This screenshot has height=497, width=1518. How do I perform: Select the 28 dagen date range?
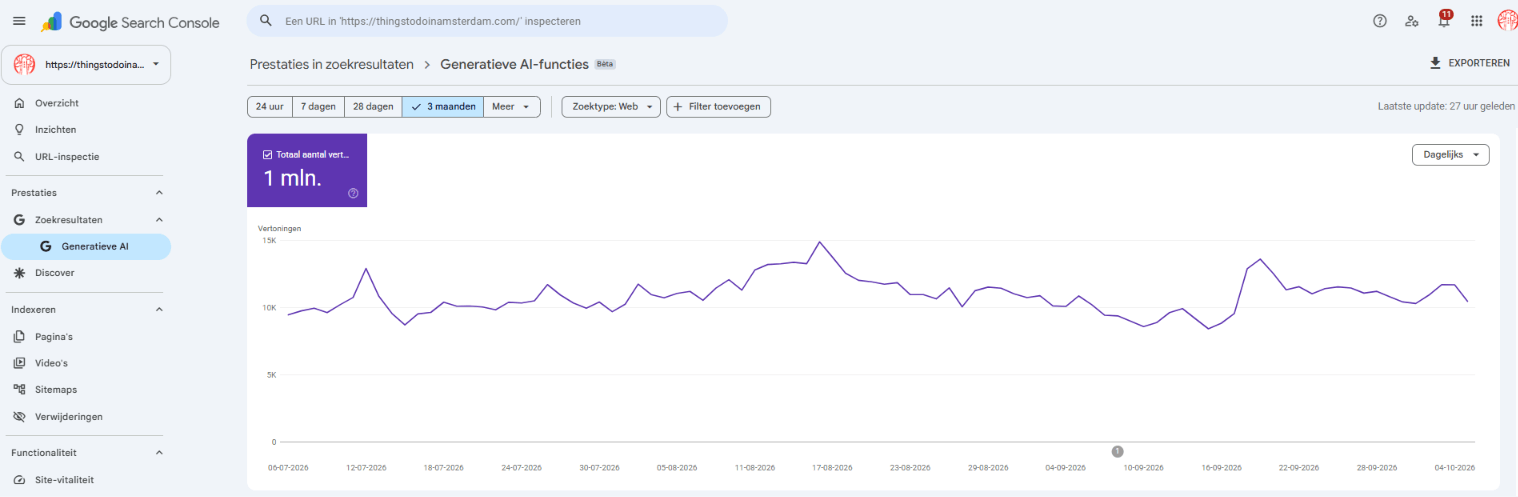373,106
